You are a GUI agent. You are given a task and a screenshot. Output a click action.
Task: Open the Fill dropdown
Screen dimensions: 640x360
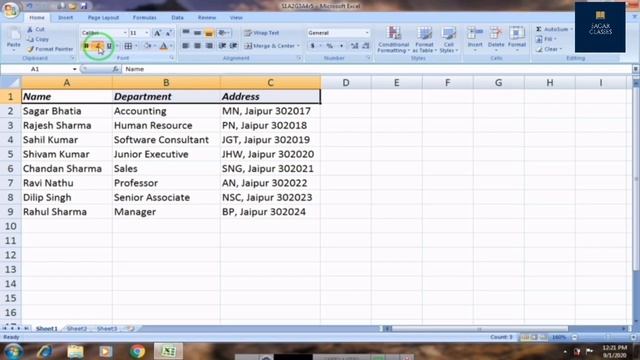[x=547, y=39]
